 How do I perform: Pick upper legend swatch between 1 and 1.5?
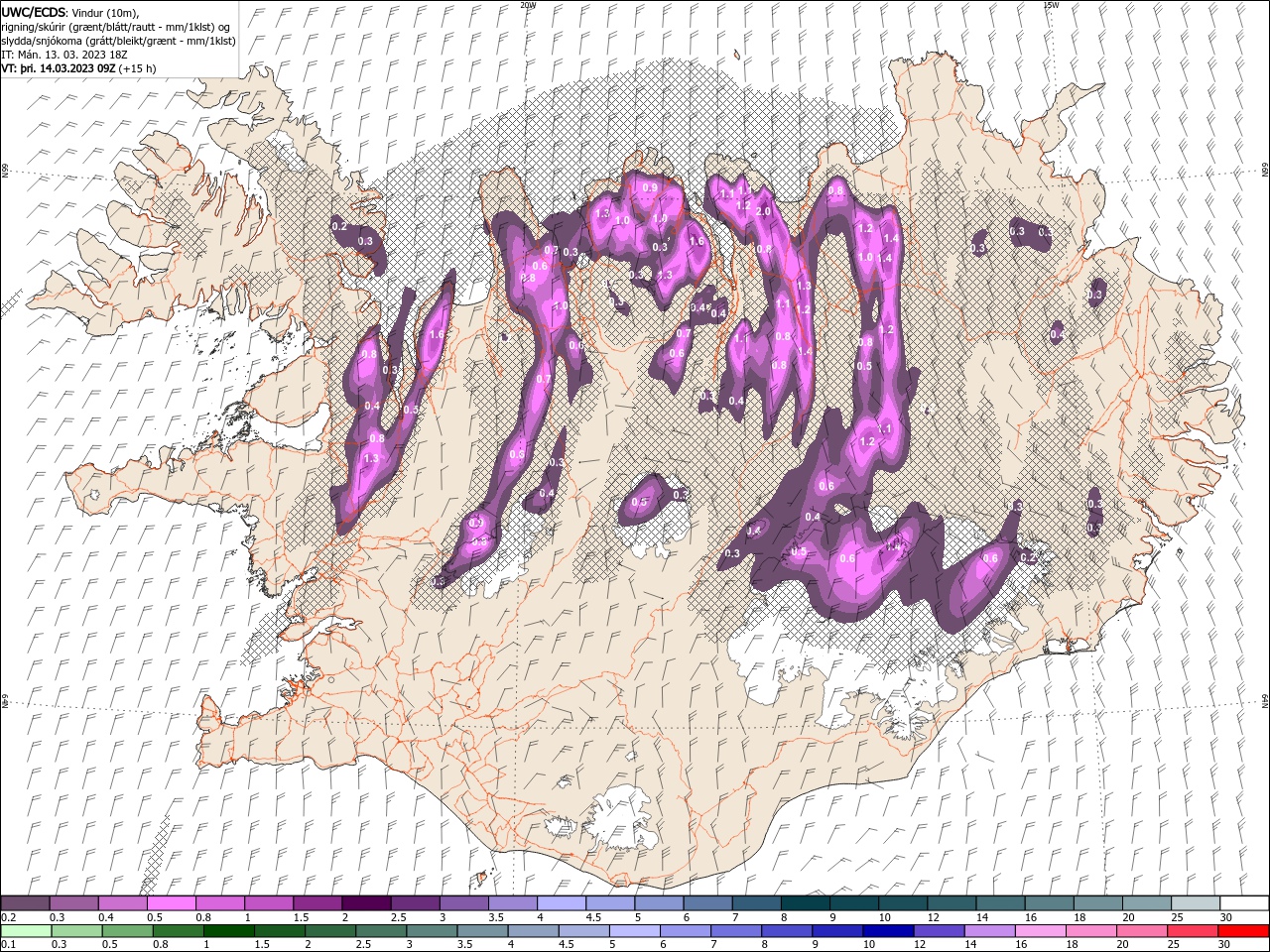(269, 902)
